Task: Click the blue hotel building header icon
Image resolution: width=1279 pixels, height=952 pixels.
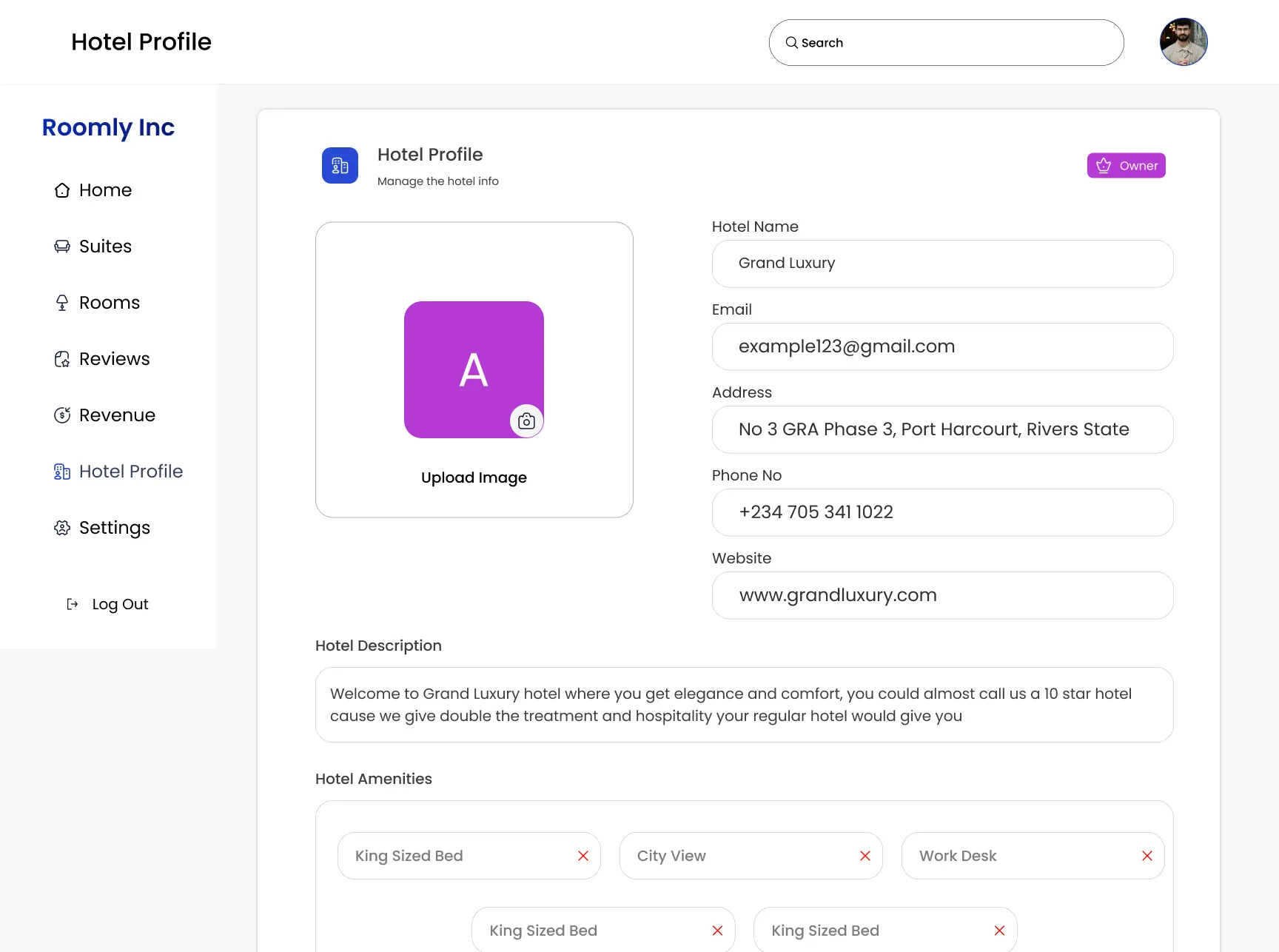Action: 340,166
